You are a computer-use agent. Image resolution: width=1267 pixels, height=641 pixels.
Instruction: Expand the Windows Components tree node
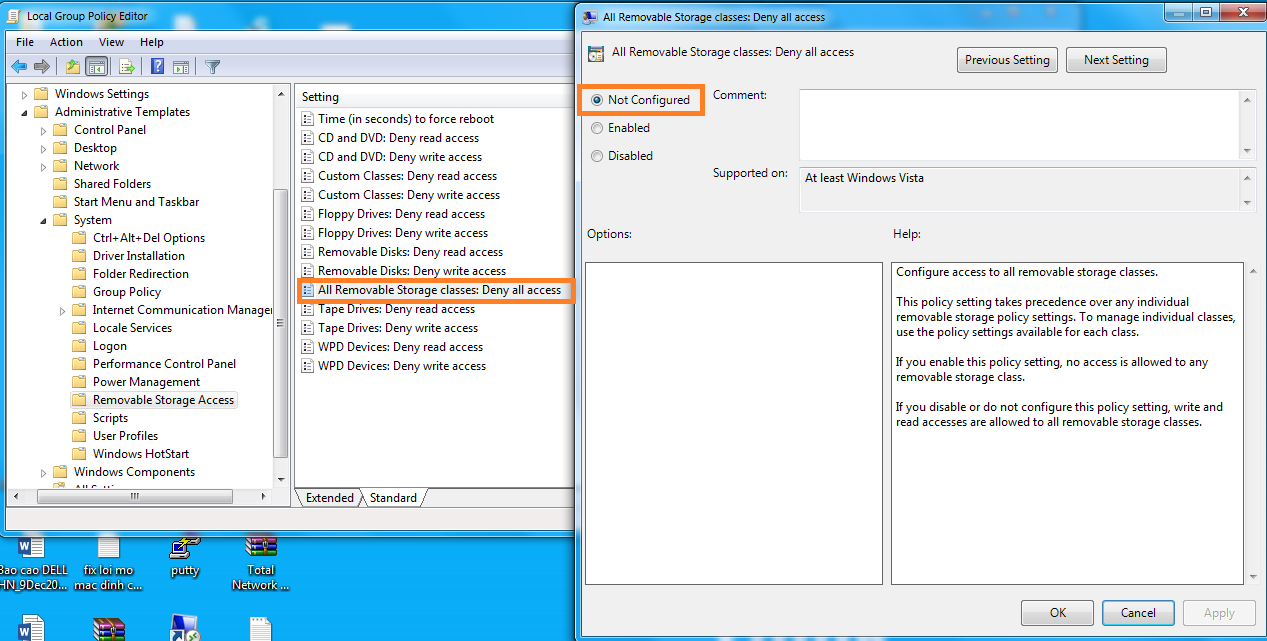pyautogui.click(x=43, y=473)
